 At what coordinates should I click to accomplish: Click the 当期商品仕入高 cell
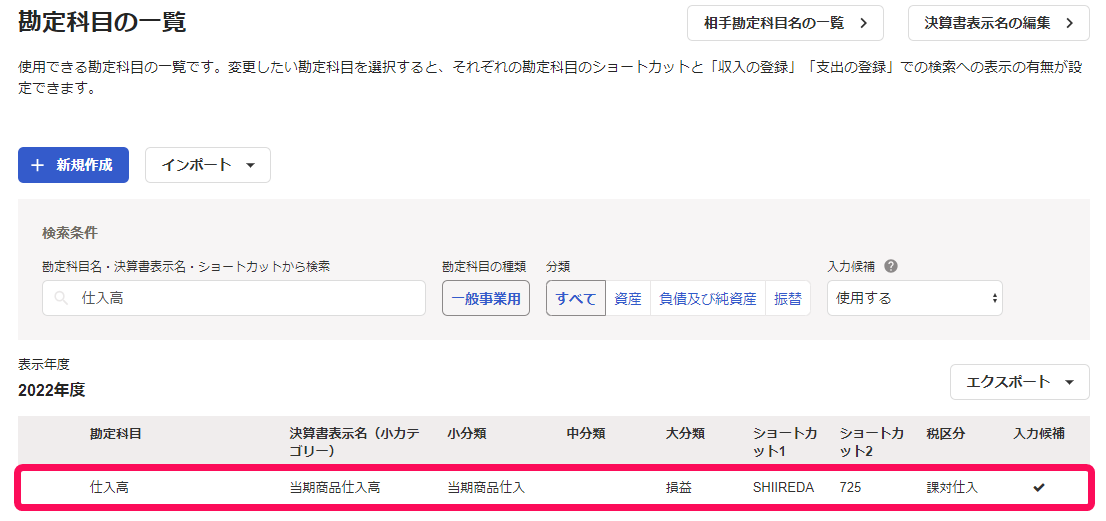[335, 487]
